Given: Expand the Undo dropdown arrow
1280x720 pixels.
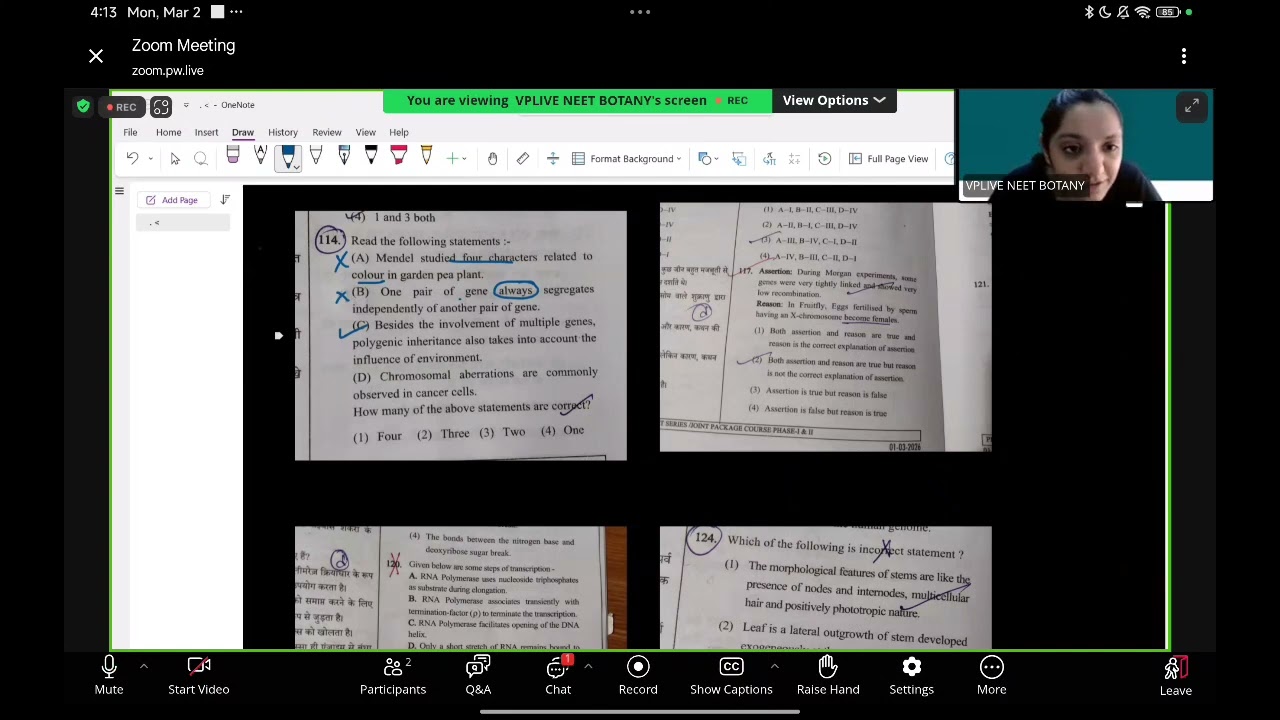Looking at the screenshot, I should (x=150, y=158).
